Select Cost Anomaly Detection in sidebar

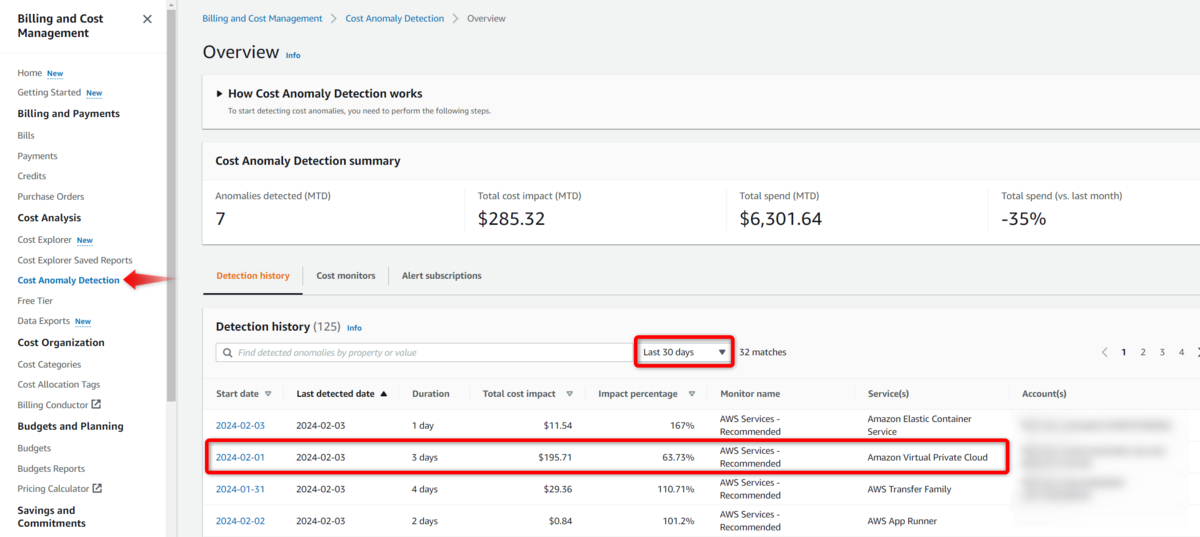pos(68,280)
